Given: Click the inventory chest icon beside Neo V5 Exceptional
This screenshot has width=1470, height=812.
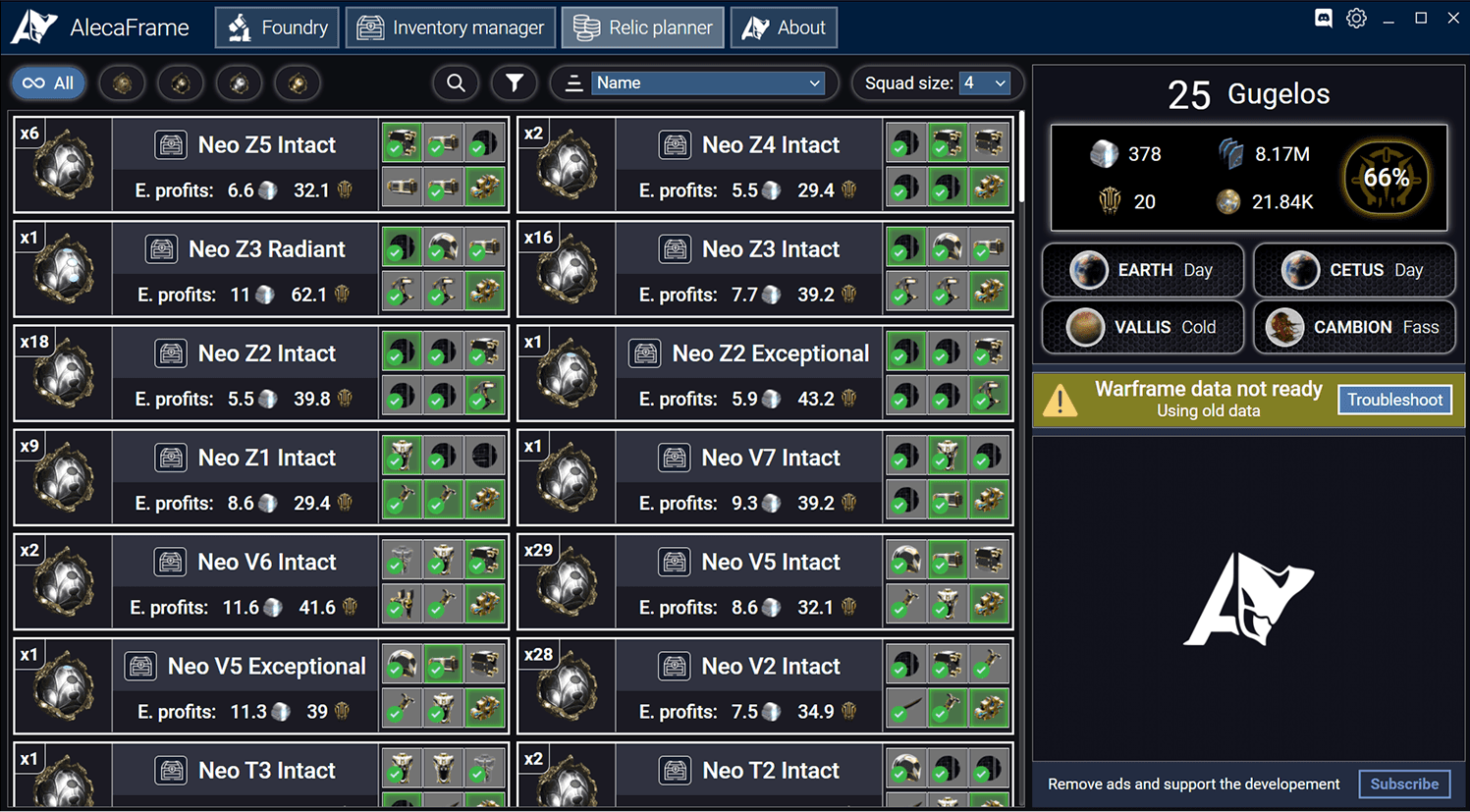Looking at the screenshot, I should [x=140, y=667].
